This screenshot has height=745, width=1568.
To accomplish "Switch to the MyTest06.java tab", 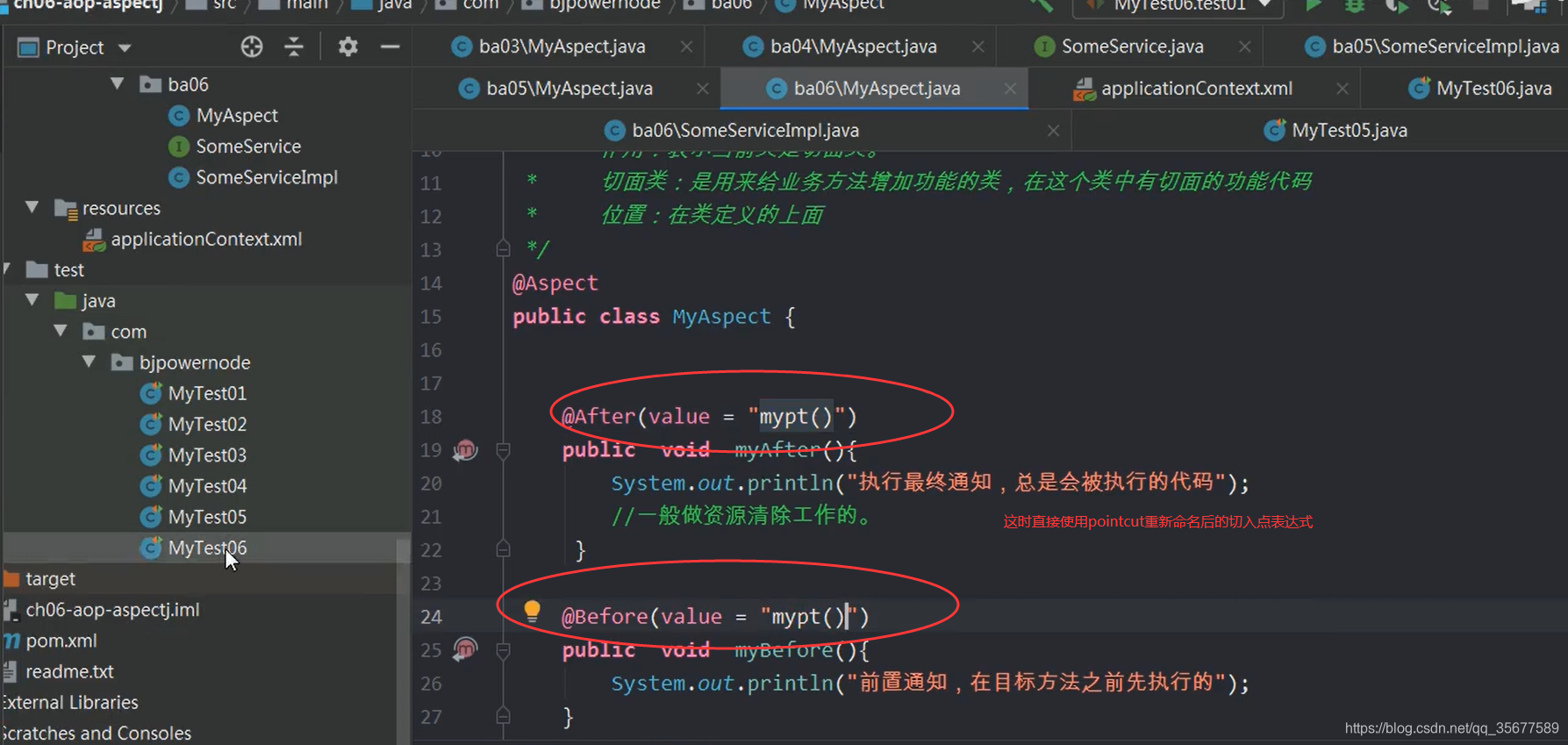I will 1480,89.
